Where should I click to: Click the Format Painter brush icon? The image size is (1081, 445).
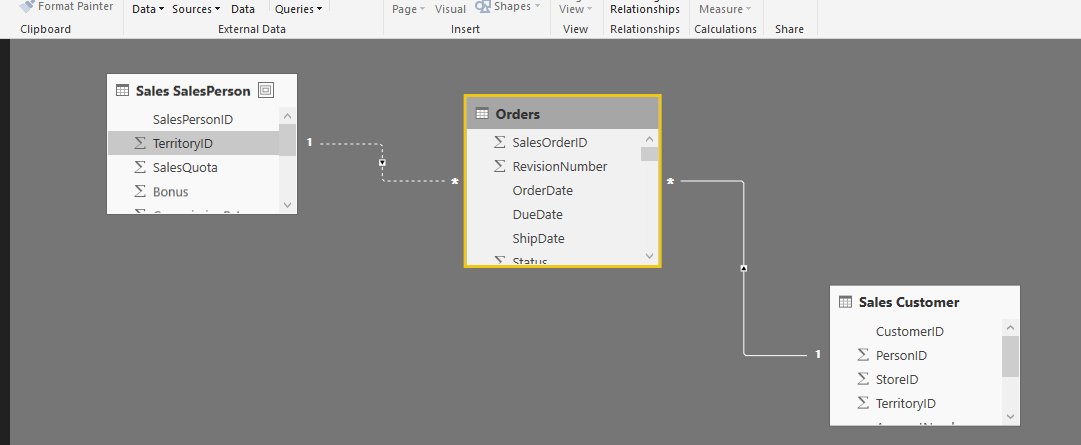26,6
